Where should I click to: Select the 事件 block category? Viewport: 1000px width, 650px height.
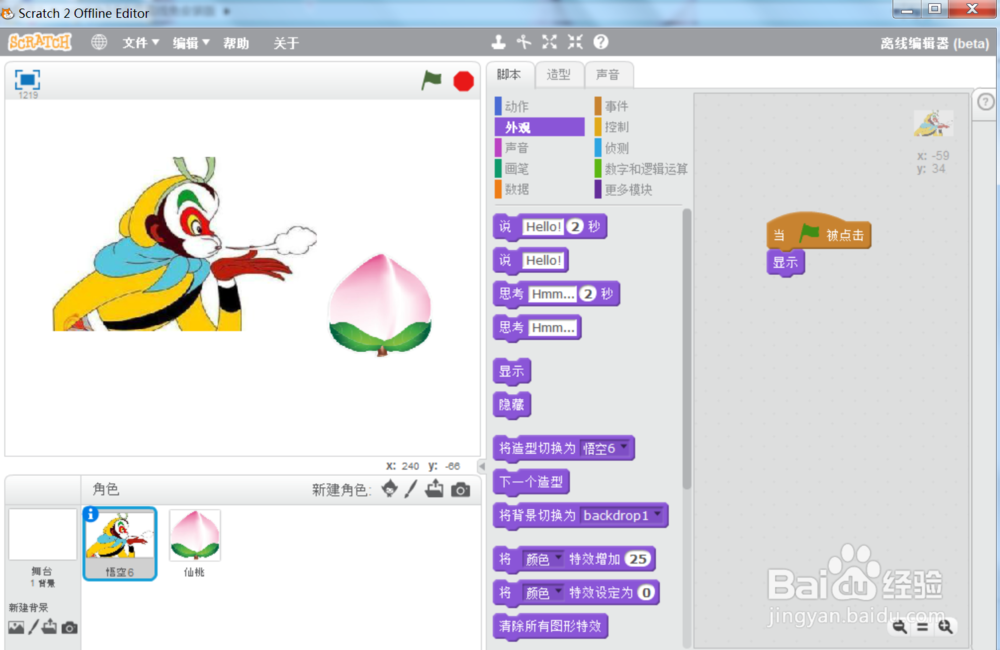pos(641,106)
